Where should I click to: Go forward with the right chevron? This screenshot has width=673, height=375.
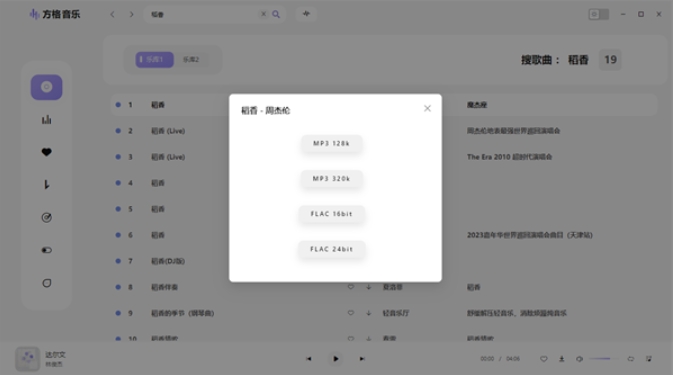click(131, 14)
